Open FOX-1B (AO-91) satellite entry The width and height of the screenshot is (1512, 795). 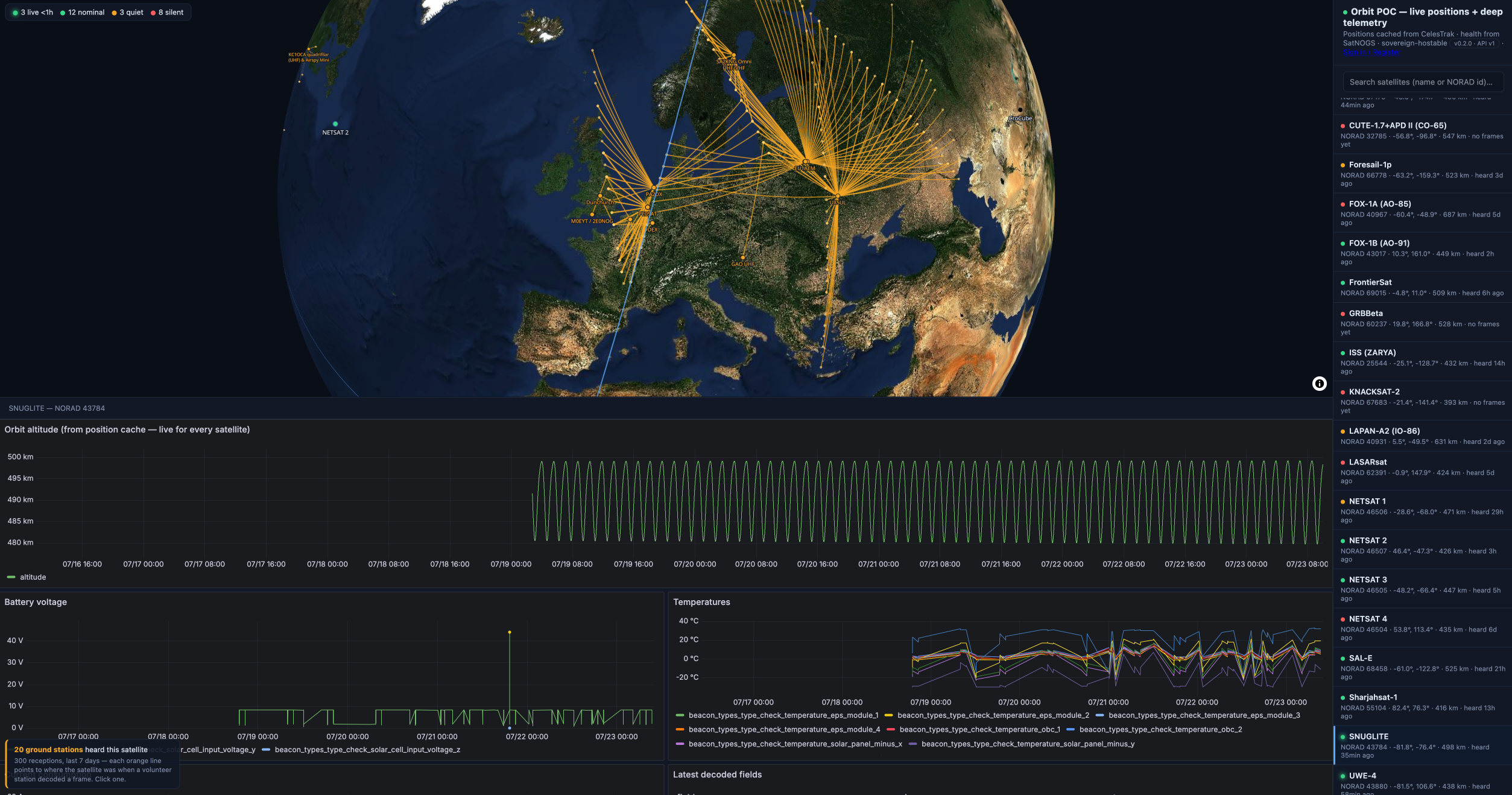pyautogui.click(x=1422, y=252)
